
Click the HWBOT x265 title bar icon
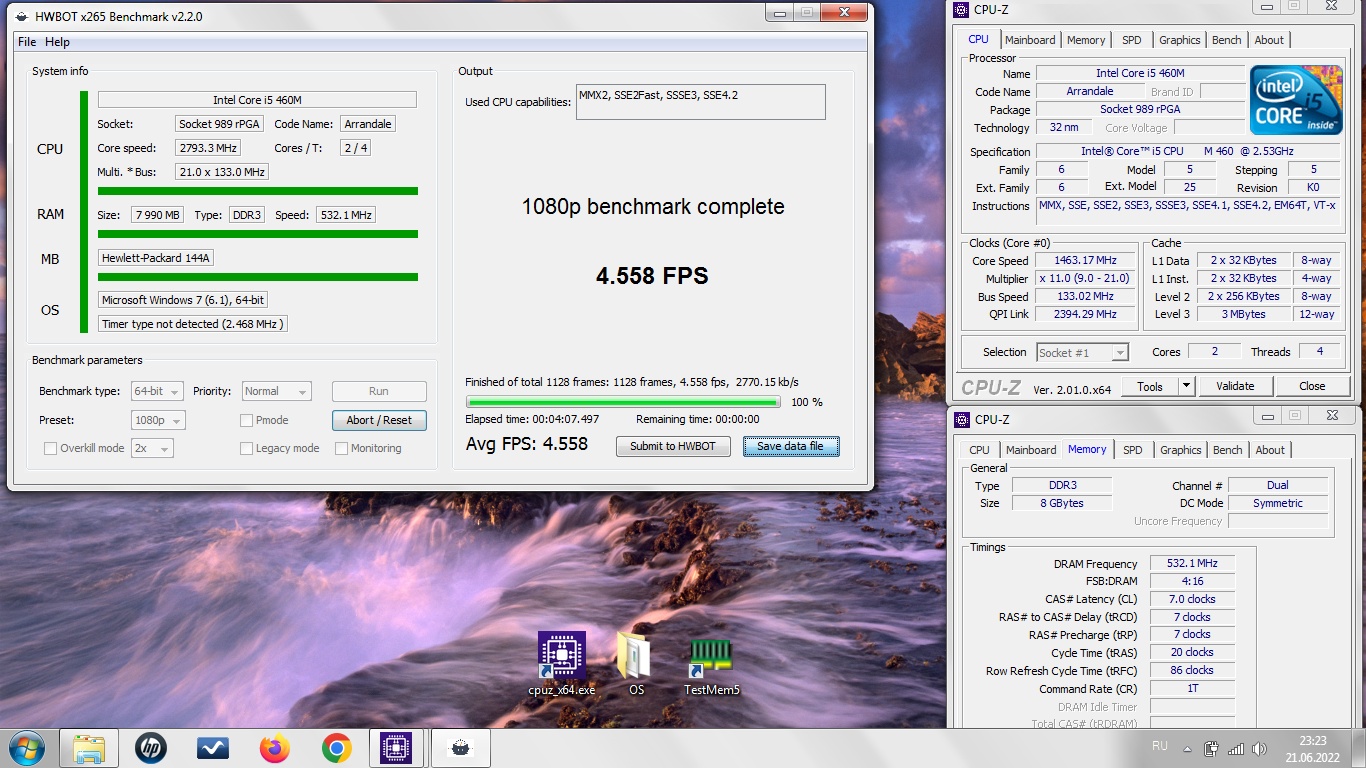pos(21,17)
